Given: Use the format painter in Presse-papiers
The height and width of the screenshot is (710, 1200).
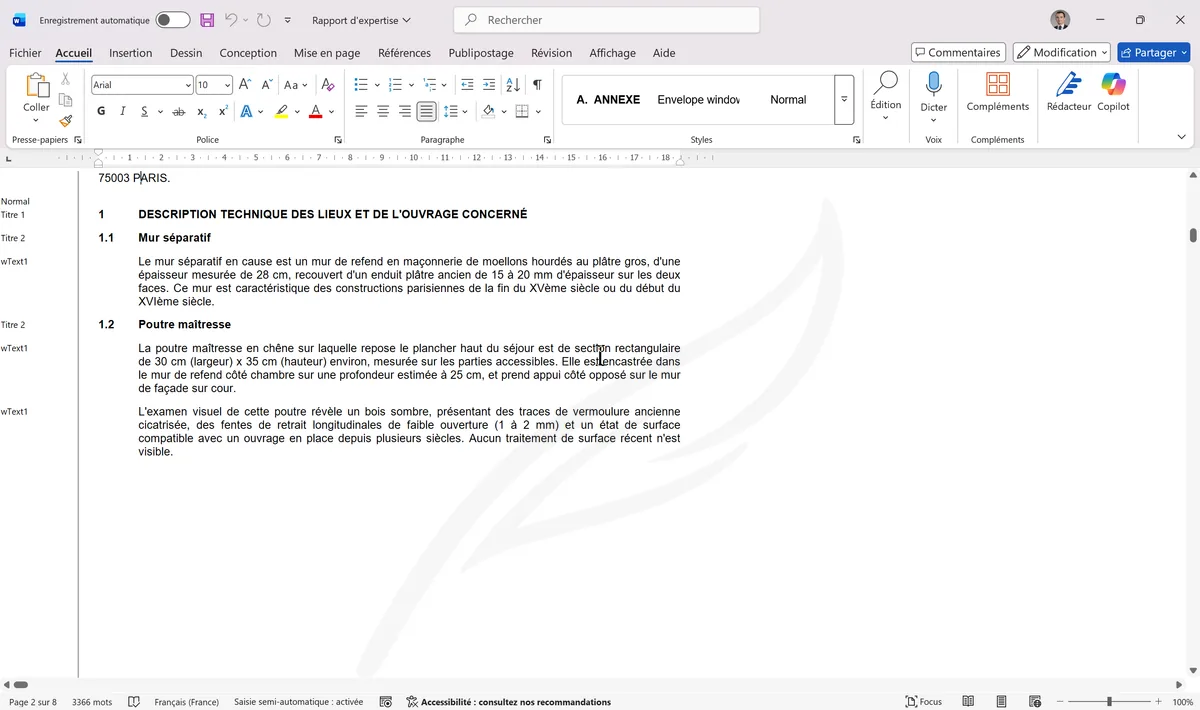Looking at the screenshot, I should coord(65,121).
